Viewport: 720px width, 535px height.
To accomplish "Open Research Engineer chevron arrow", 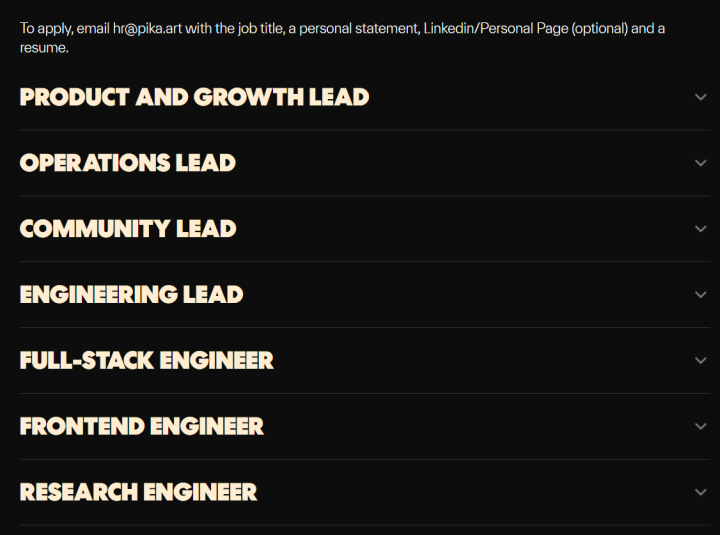I will click(700, 492).
